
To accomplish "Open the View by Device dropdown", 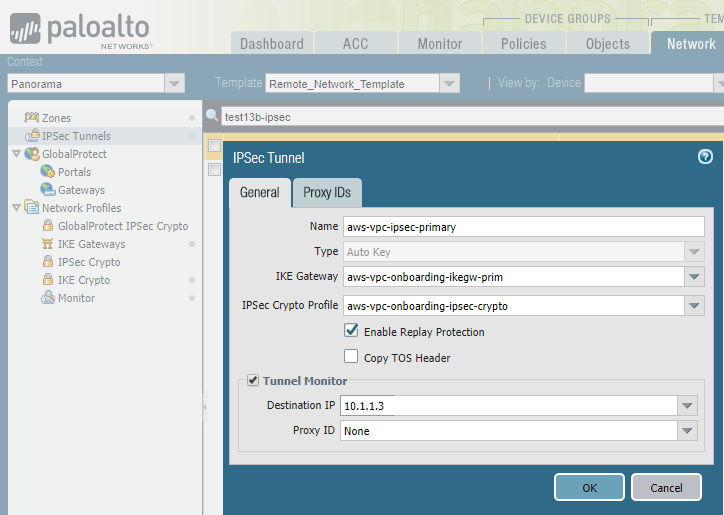I will 718,84.
